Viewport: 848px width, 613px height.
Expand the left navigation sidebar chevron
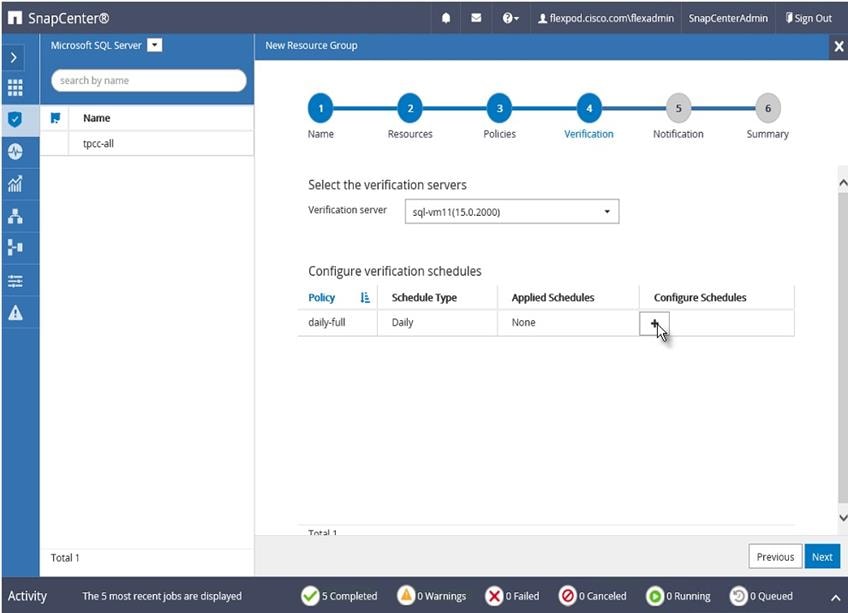pyautogui.click(x=14, y=57)
